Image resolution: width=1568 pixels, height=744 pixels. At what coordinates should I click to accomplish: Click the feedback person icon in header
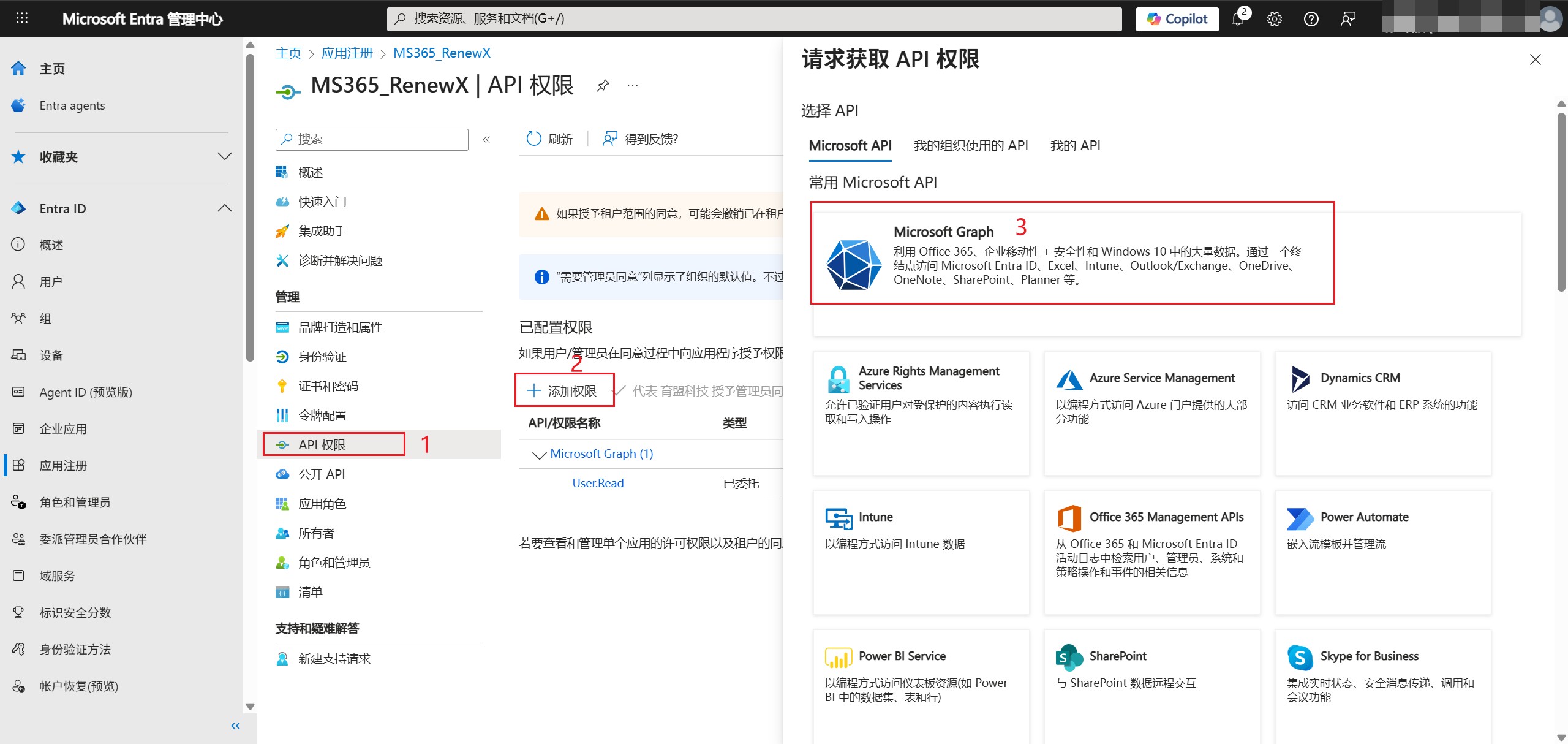coord(1348,19)
